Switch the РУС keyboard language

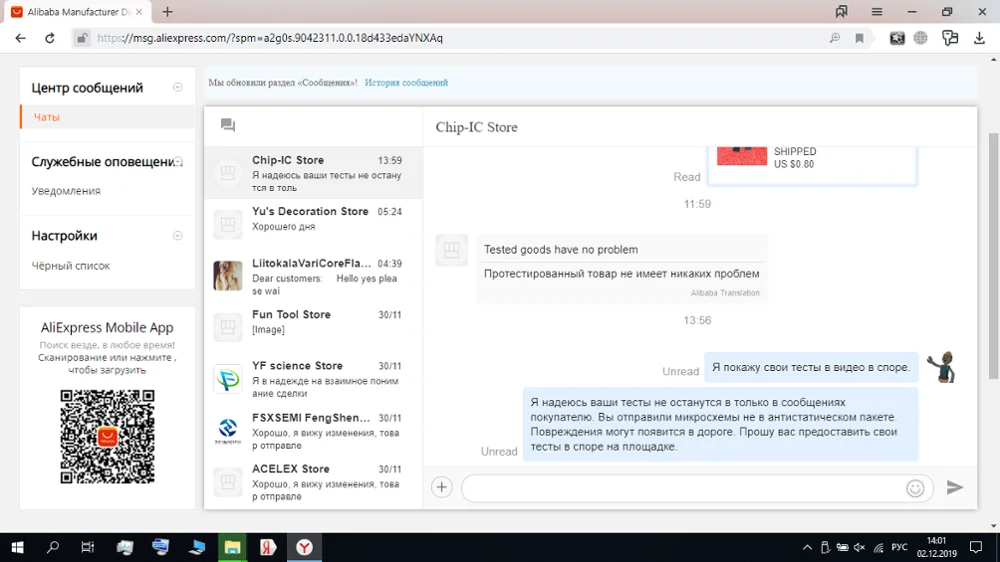pyautogui.click(x=899, y=547)
